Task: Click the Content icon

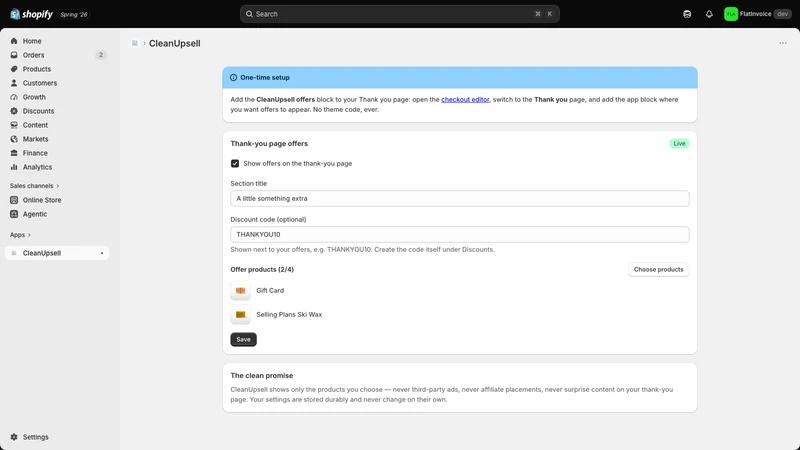Action: click(14, 125)
